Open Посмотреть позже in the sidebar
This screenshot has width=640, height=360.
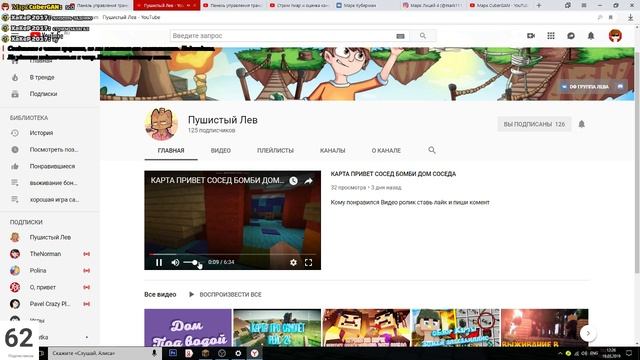point(50,150)
